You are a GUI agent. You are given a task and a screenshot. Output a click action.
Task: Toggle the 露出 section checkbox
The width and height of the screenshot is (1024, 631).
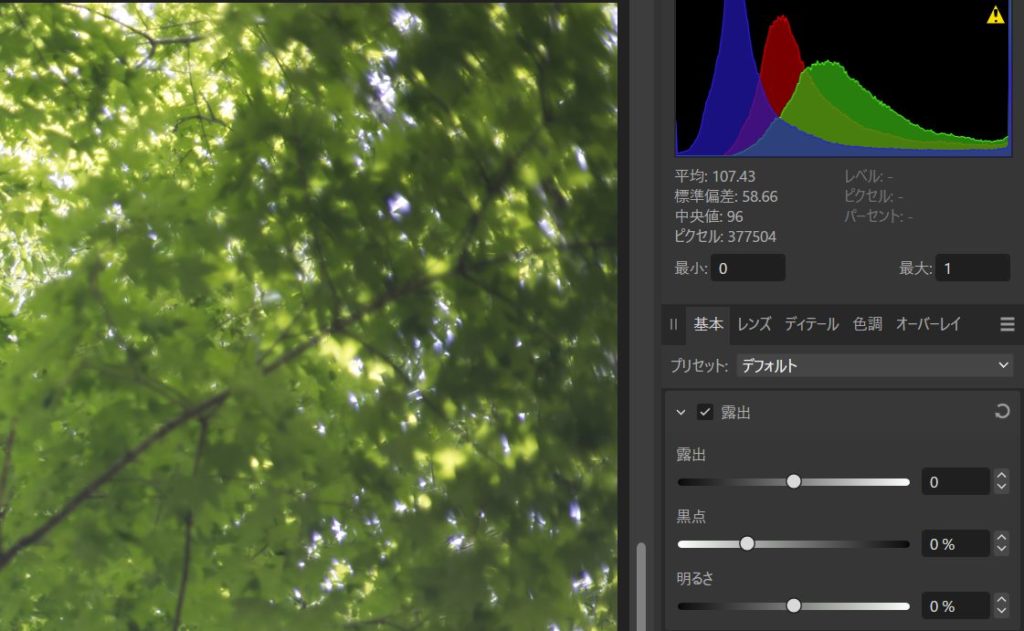click(705, 412)
